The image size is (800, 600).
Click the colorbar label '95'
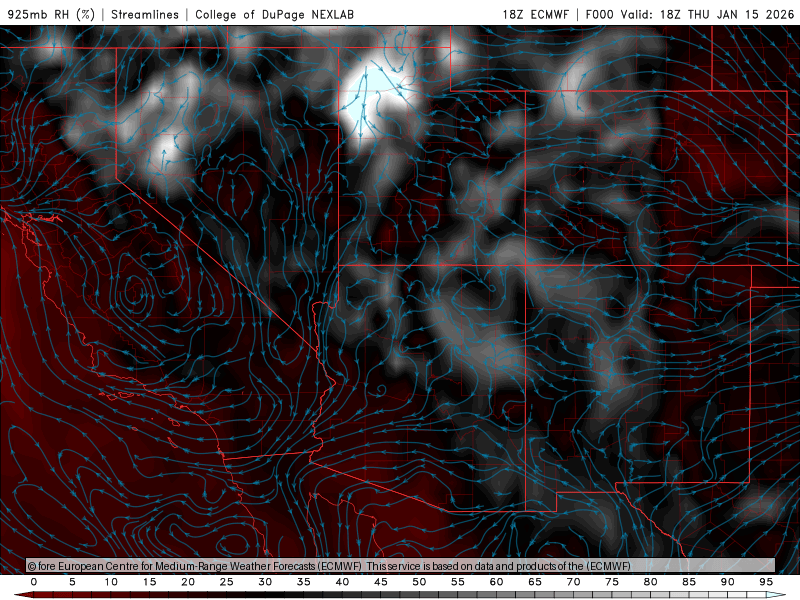click(x=766, y=582)
